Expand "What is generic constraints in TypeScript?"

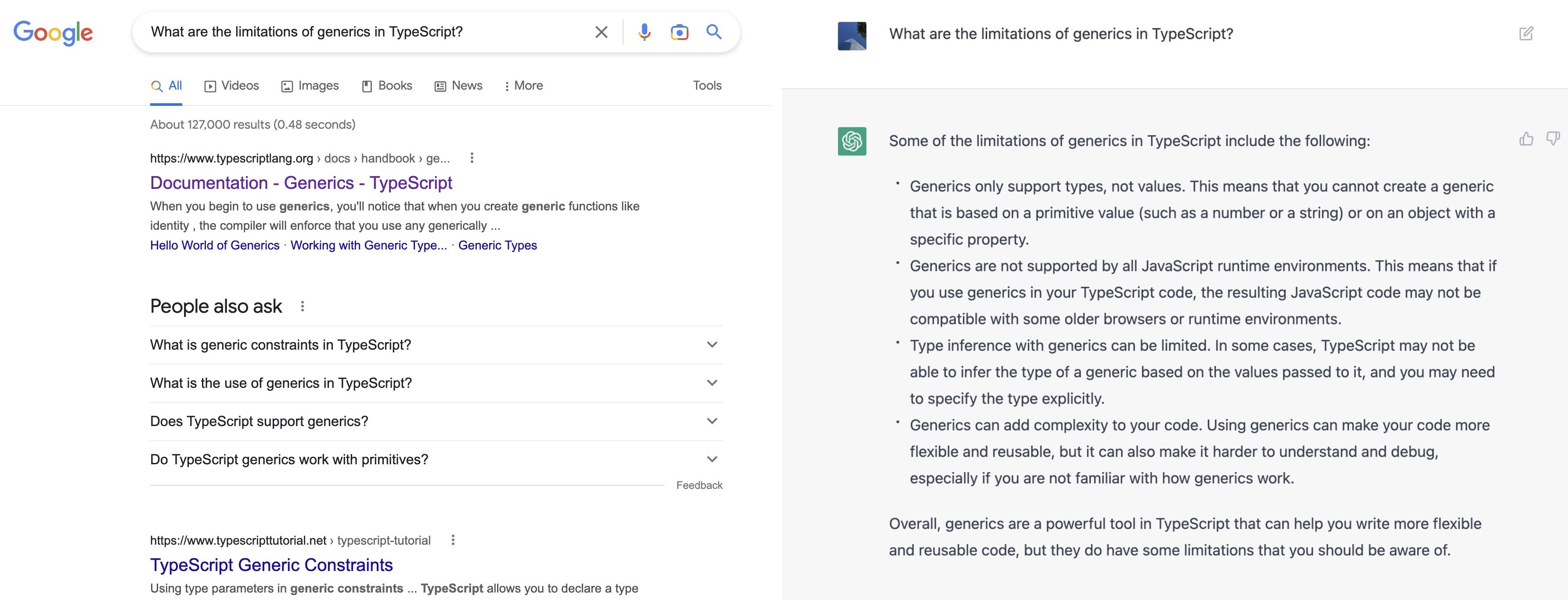712,345
